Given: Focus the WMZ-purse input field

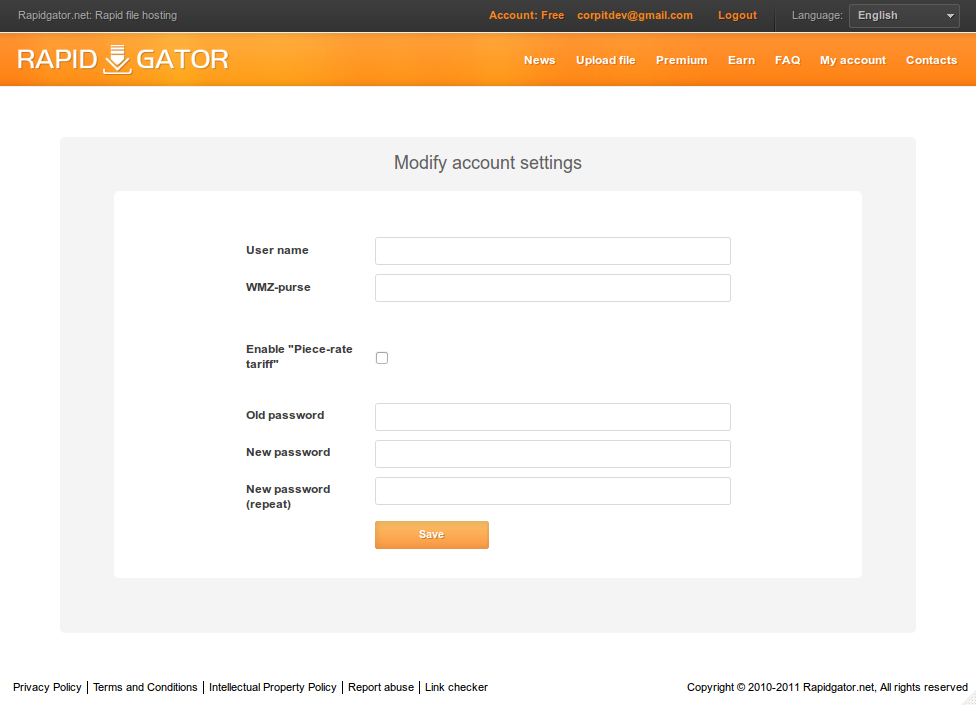Looking at the screenshot, I should (x=552, y=288).
